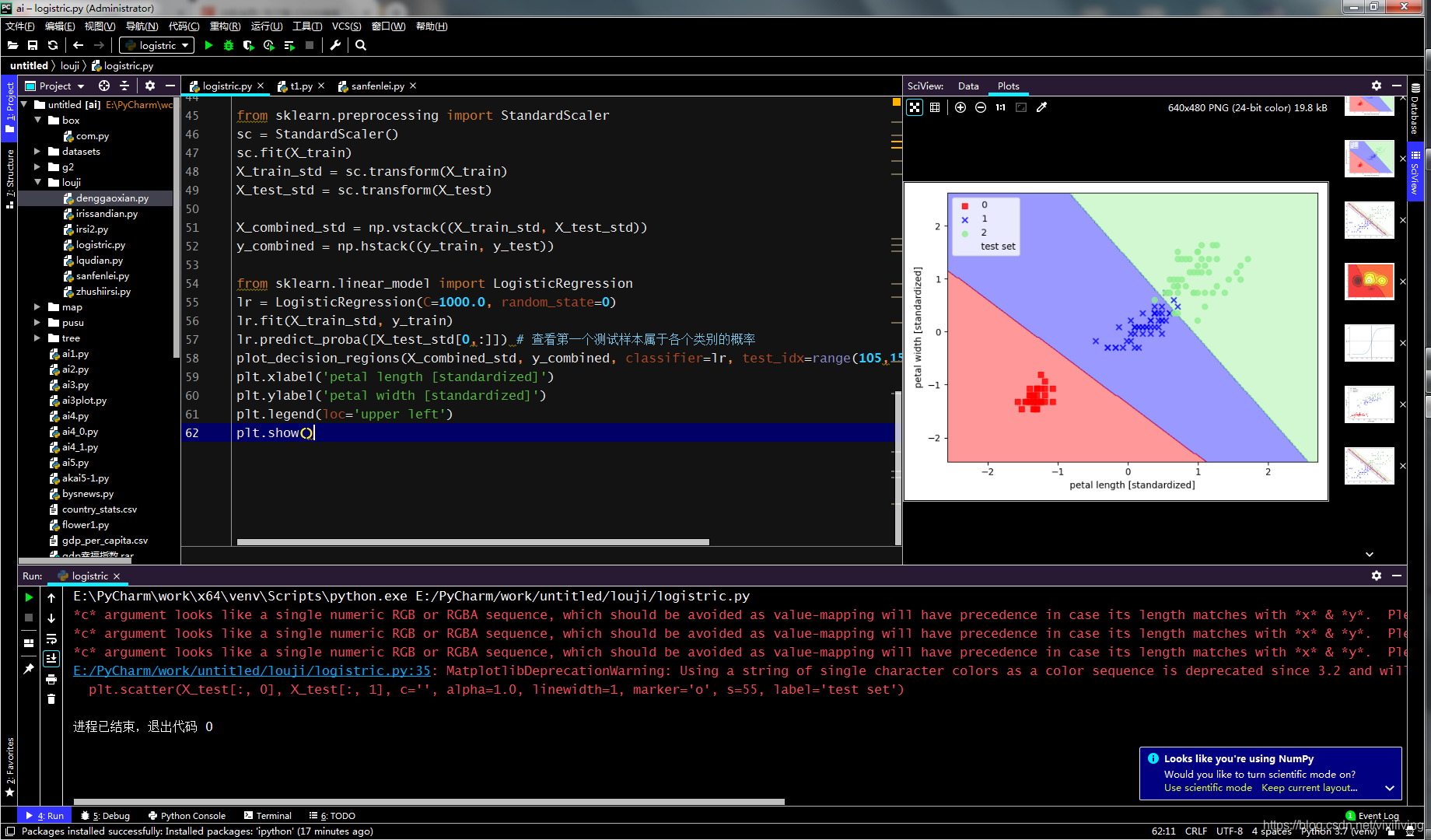Viewport: 1431px width, 840px height.
Task: Switch to the sanfenlei.py editor tab
Action: (376, 86)
